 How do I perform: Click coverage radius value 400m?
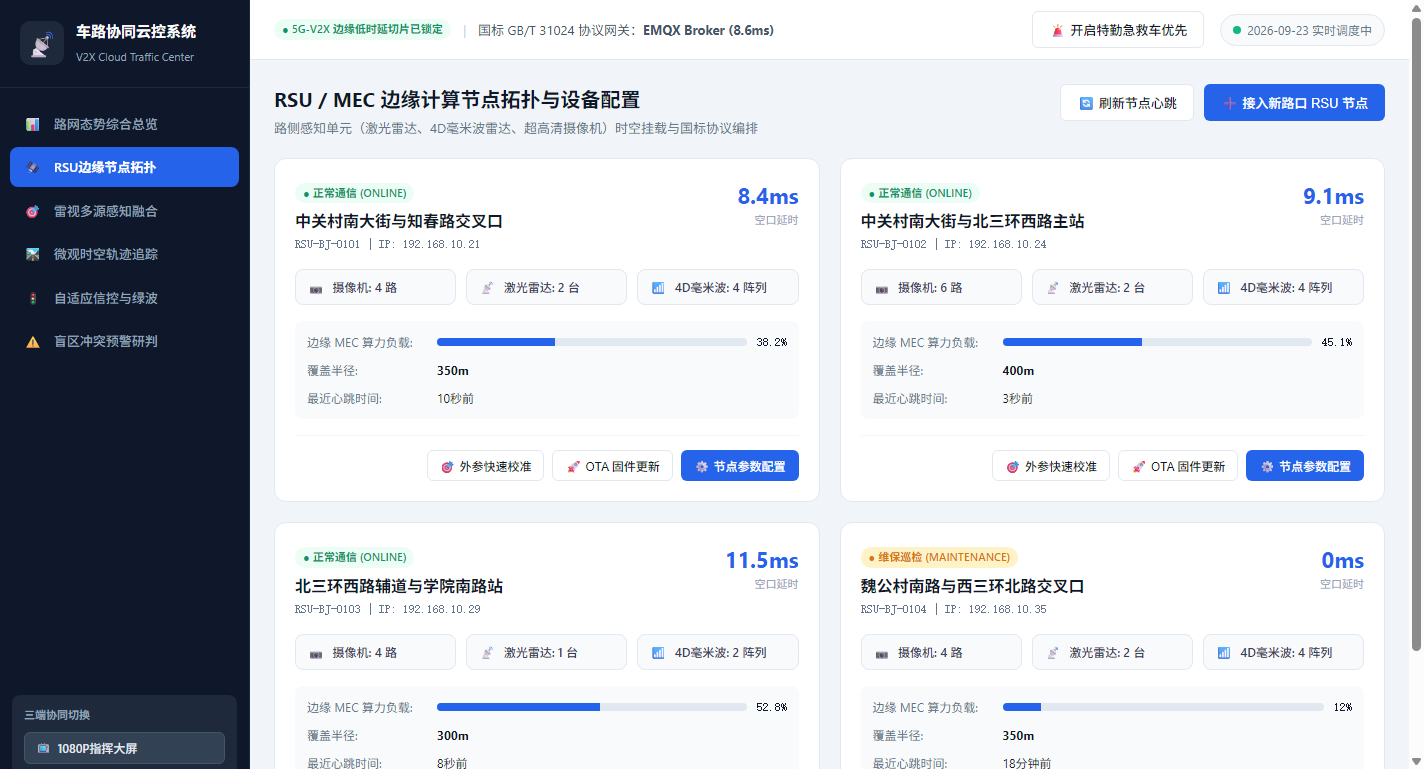click(1018, 371)
